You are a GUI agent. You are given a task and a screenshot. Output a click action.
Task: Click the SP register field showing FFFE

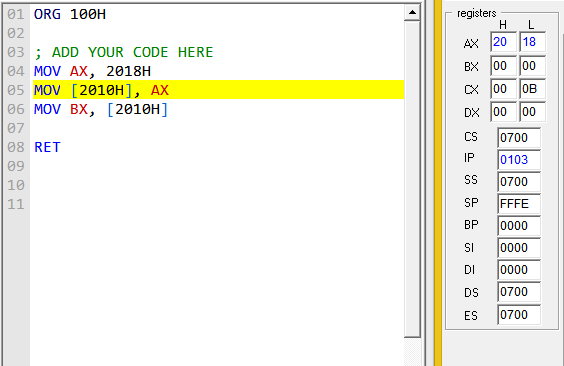coord(519,204)
